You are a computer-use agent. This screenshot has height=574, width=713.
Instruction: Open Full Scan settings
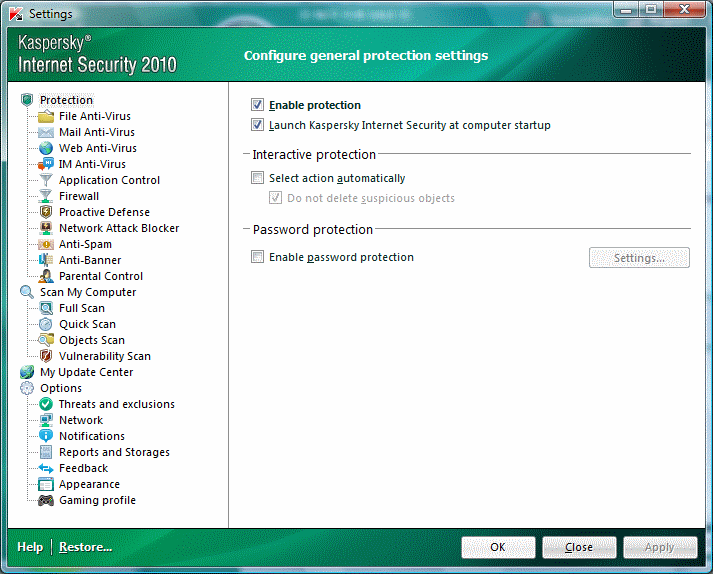coord(82,308)
